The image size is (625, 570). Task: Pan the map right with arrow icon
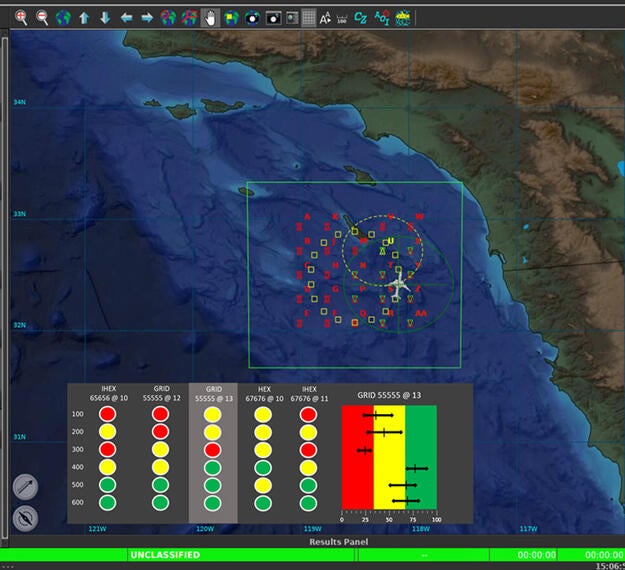coord(146,17)
